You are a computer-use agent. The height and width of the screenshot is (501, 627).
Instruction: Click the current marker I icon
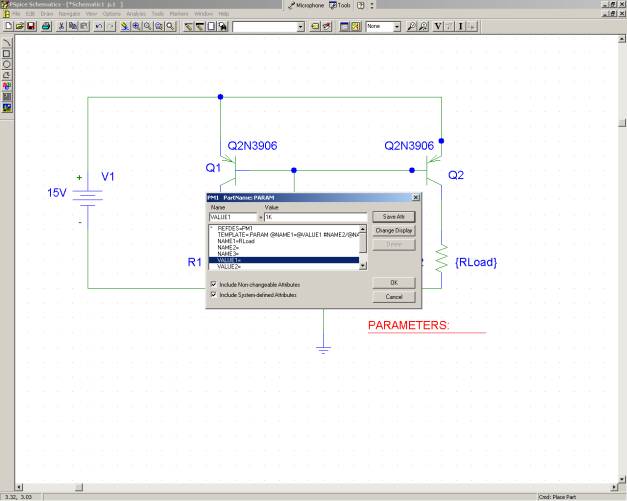click(x=461, y=25)
